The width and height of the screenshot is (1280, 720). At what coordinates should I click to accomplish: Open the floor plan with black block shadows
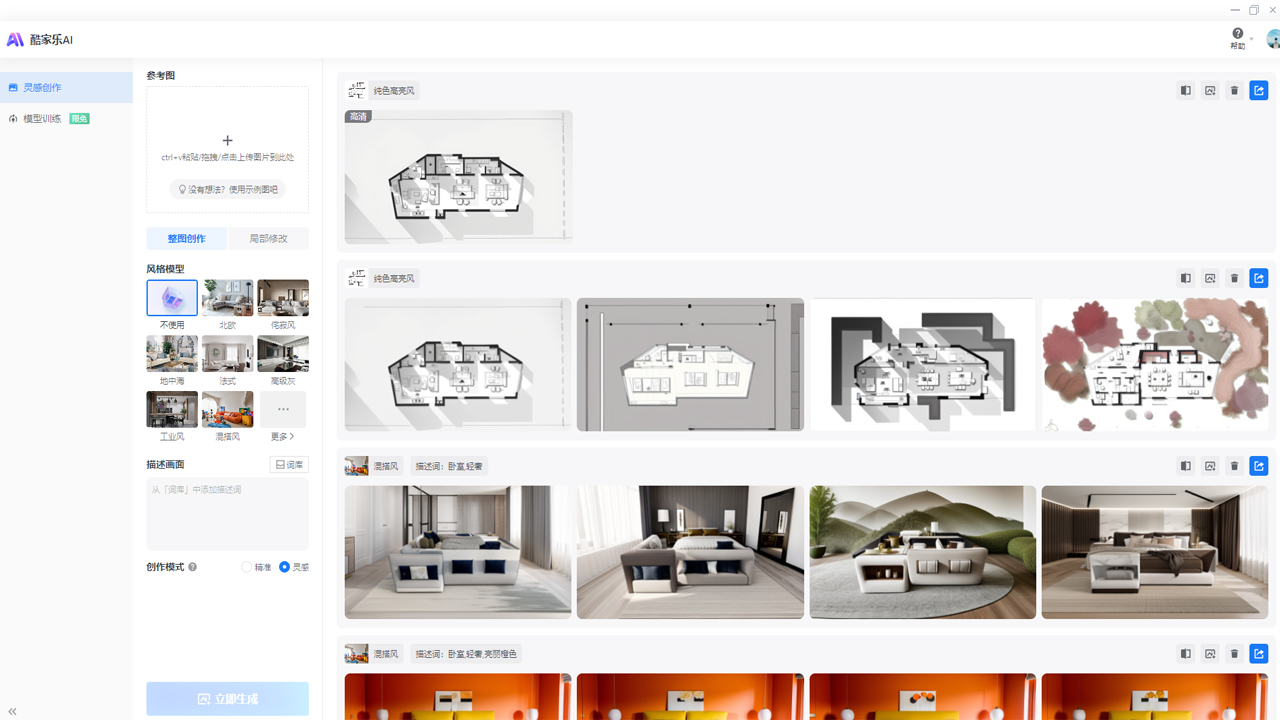pyautogui.click(x=923, y=365)
